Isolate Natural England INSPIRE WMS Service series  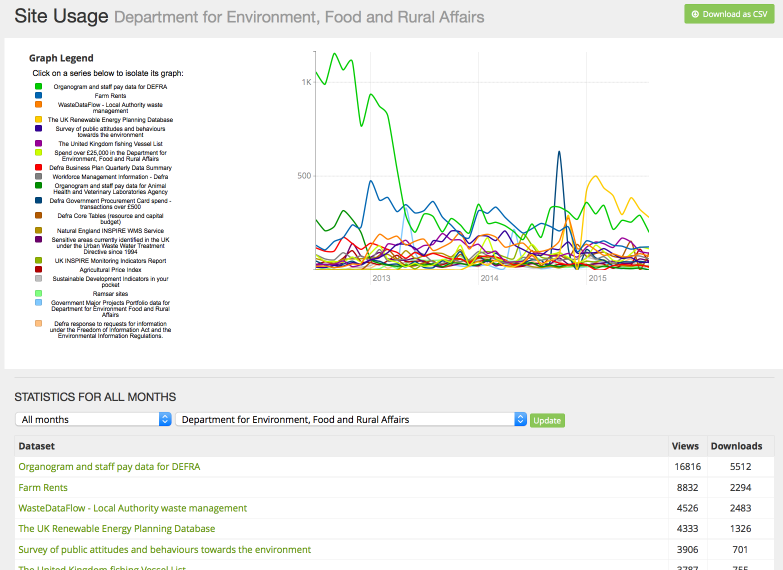[110, 231]
